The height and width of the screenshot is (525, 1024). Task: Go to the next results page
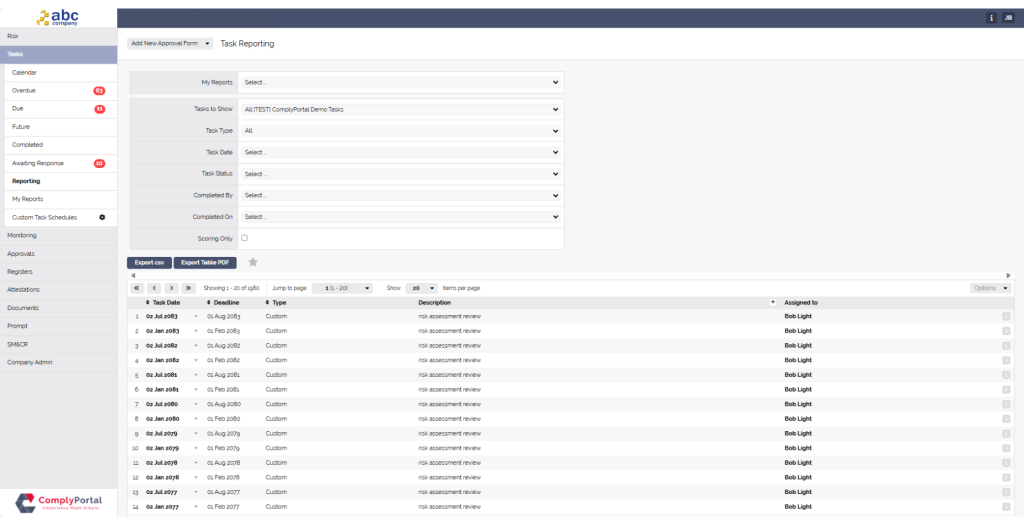[x=171, y=288]
